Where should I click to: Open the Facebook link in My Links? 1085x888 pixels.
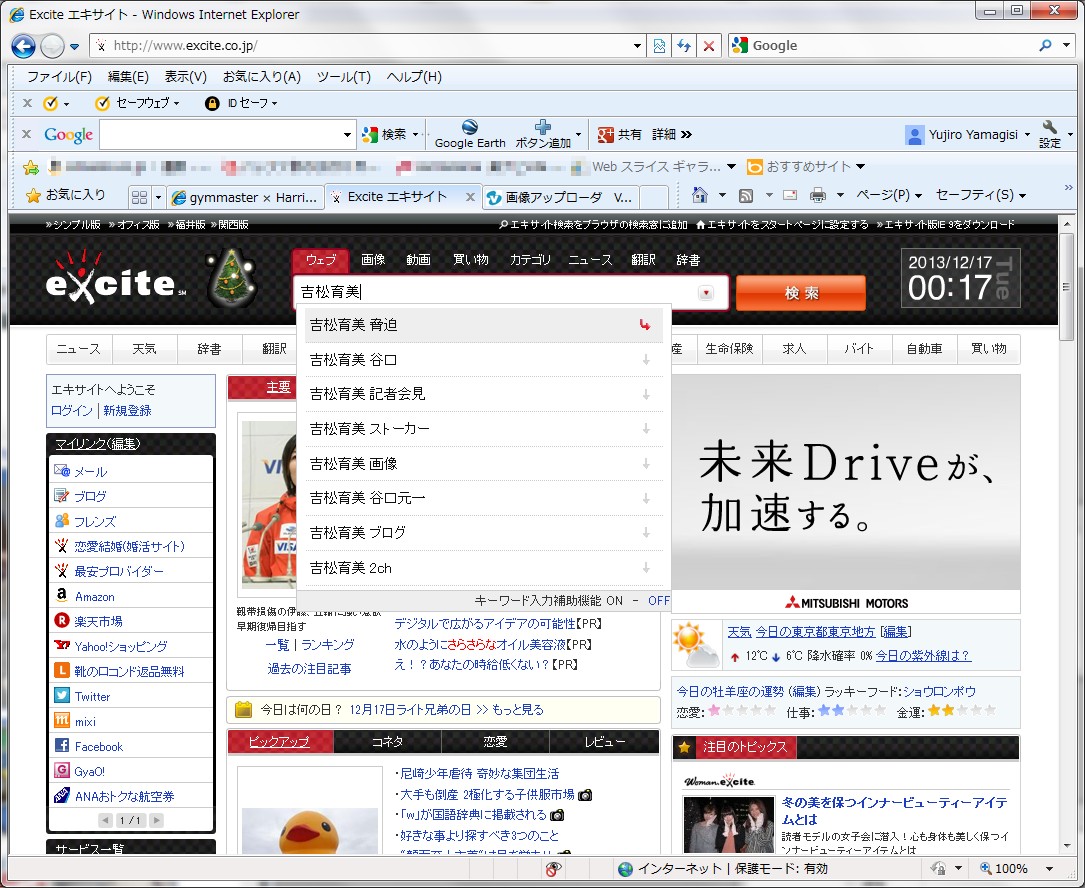[98, 746]
